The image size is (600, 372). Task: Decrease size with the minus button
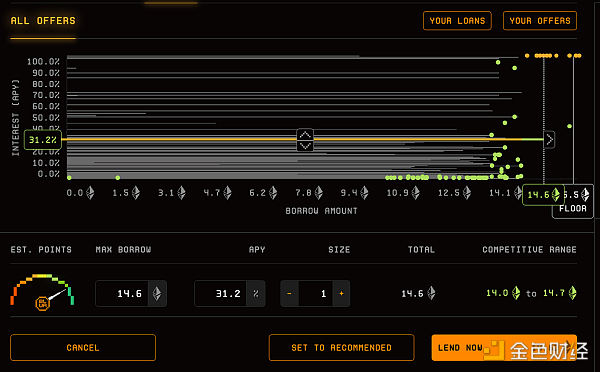tap(289, 294)
